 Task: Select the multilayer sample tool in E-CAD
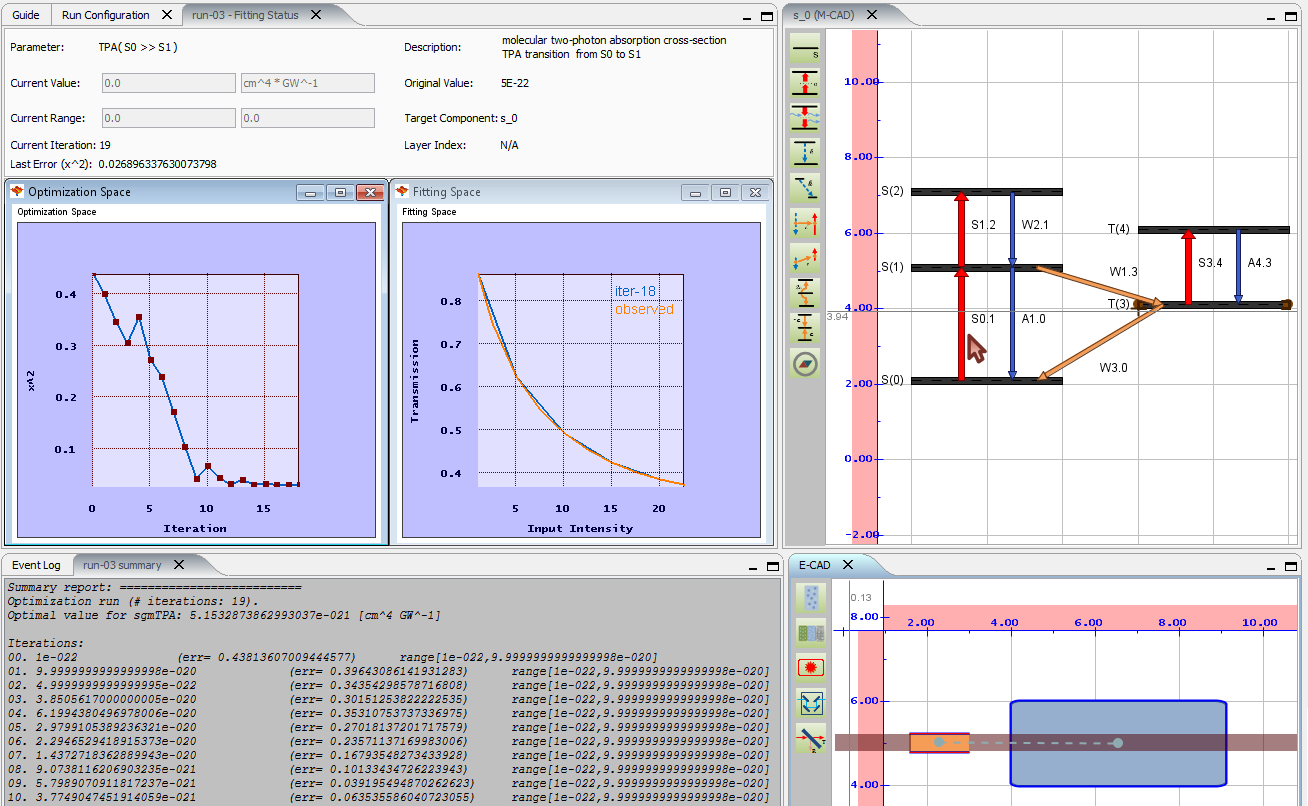tap(811, 632)
